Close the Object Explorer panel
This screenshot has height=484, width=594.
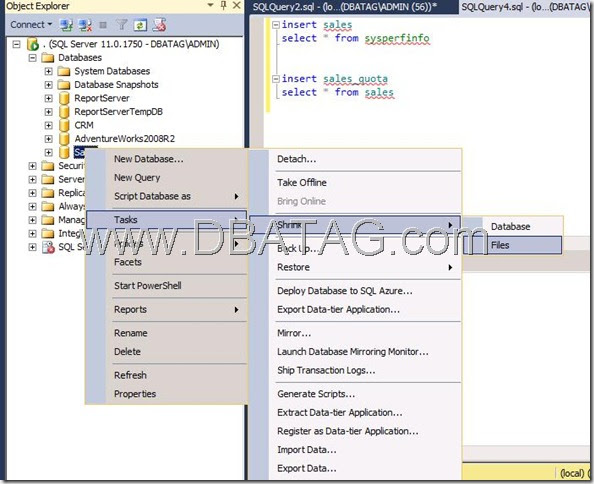point(236,5)
